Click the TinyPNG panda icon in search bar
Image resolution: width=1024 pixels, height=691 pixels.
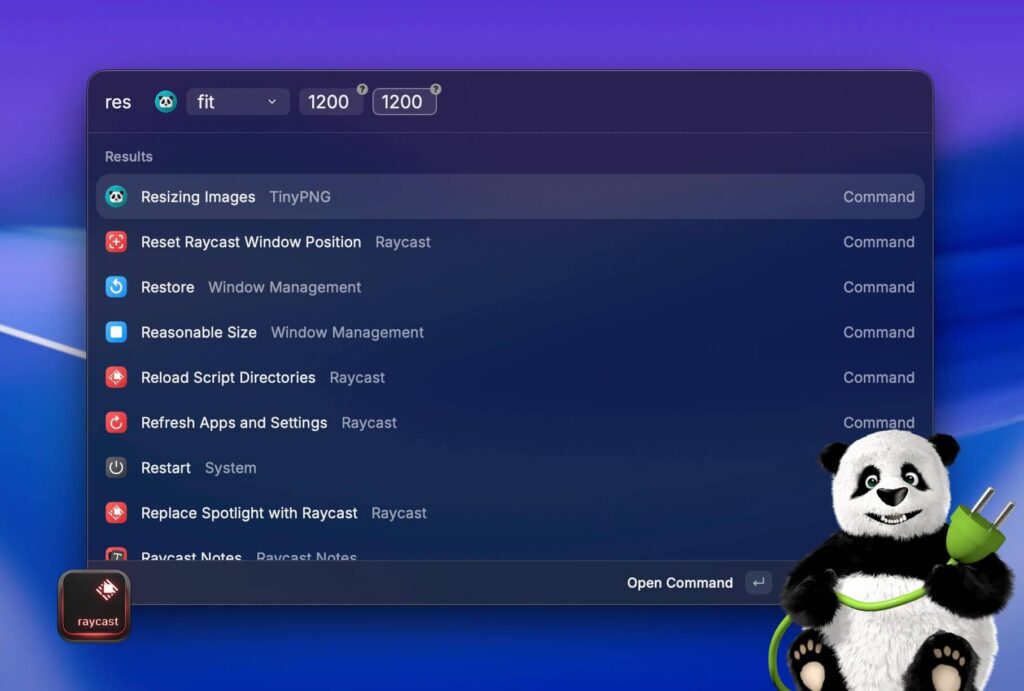click(x=166, y=101)
